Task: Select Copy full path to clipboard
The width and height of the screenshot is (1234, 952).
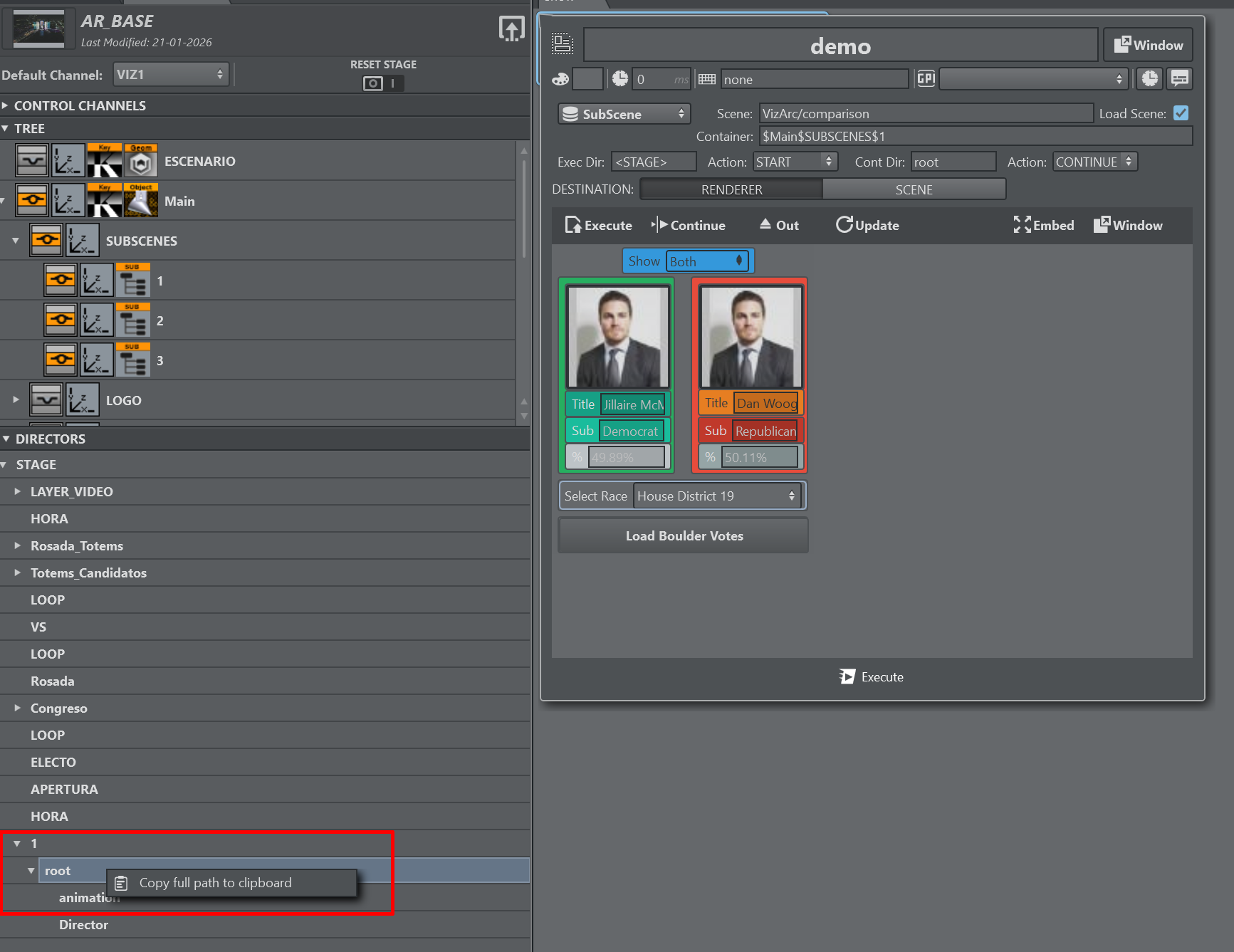Action: coord(215,883)
